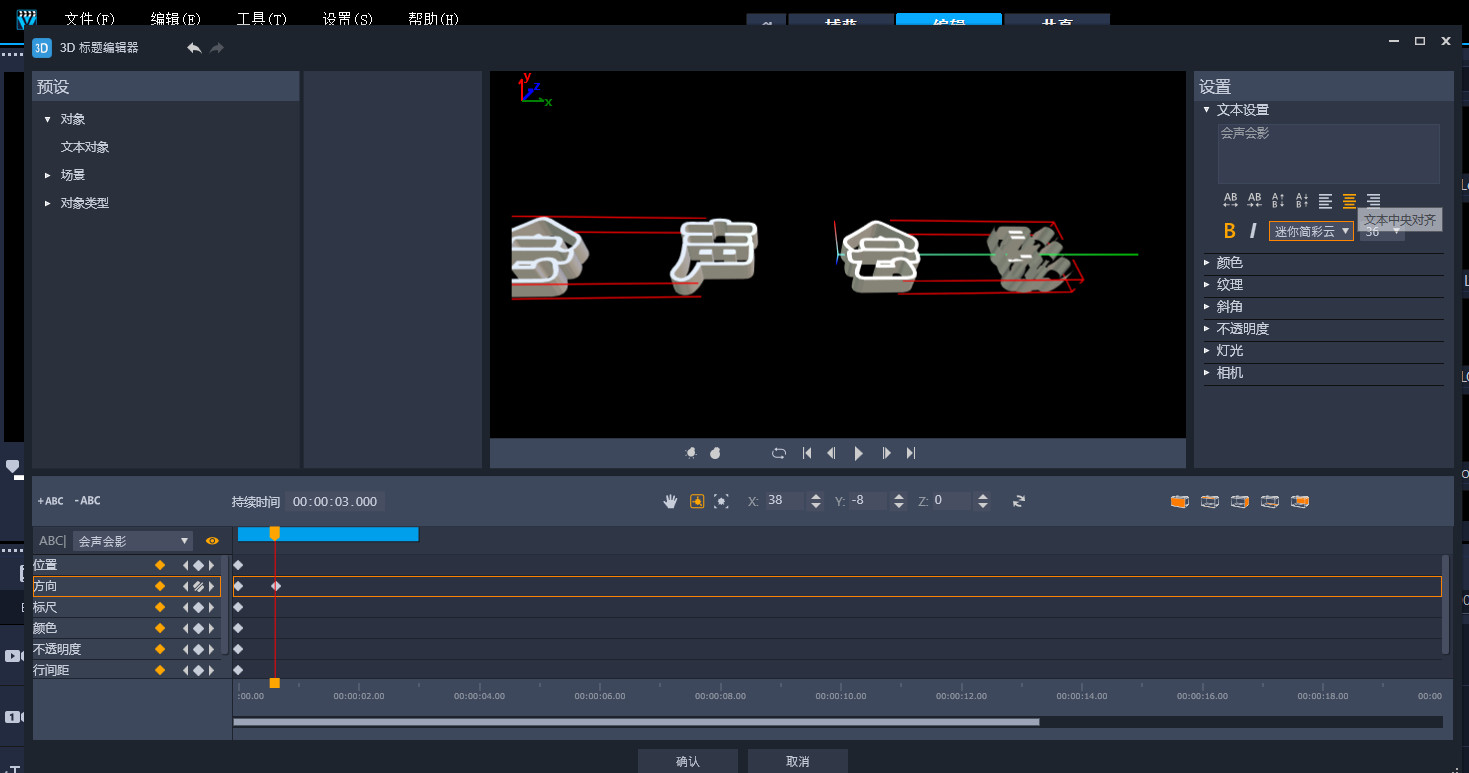This screenshot has height=773, width=1469.
Task: Toggle orange keyframe diamond for 方向 row
Action: pos(159,586)
